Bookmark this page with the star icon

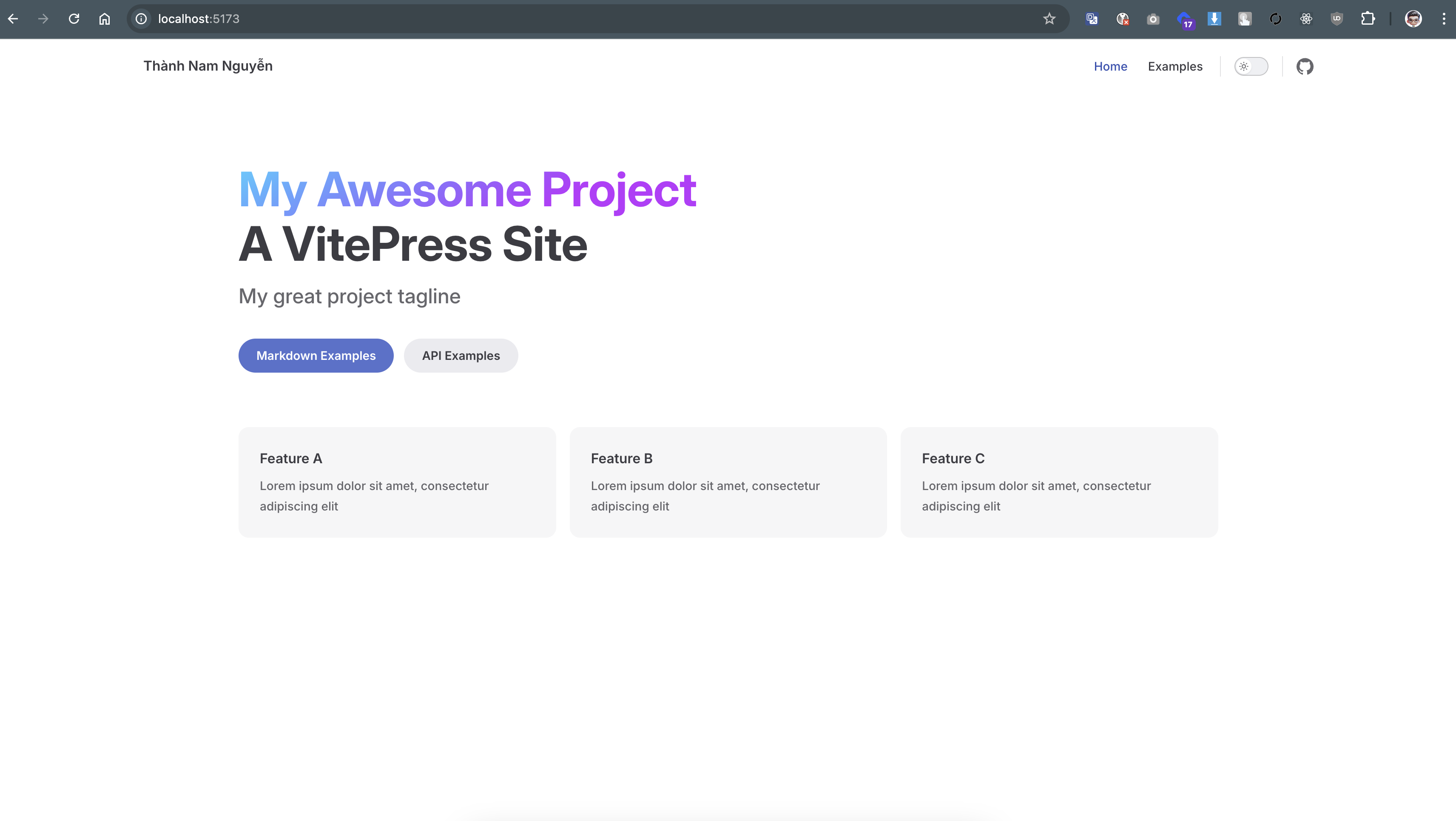pos(1049,19)
